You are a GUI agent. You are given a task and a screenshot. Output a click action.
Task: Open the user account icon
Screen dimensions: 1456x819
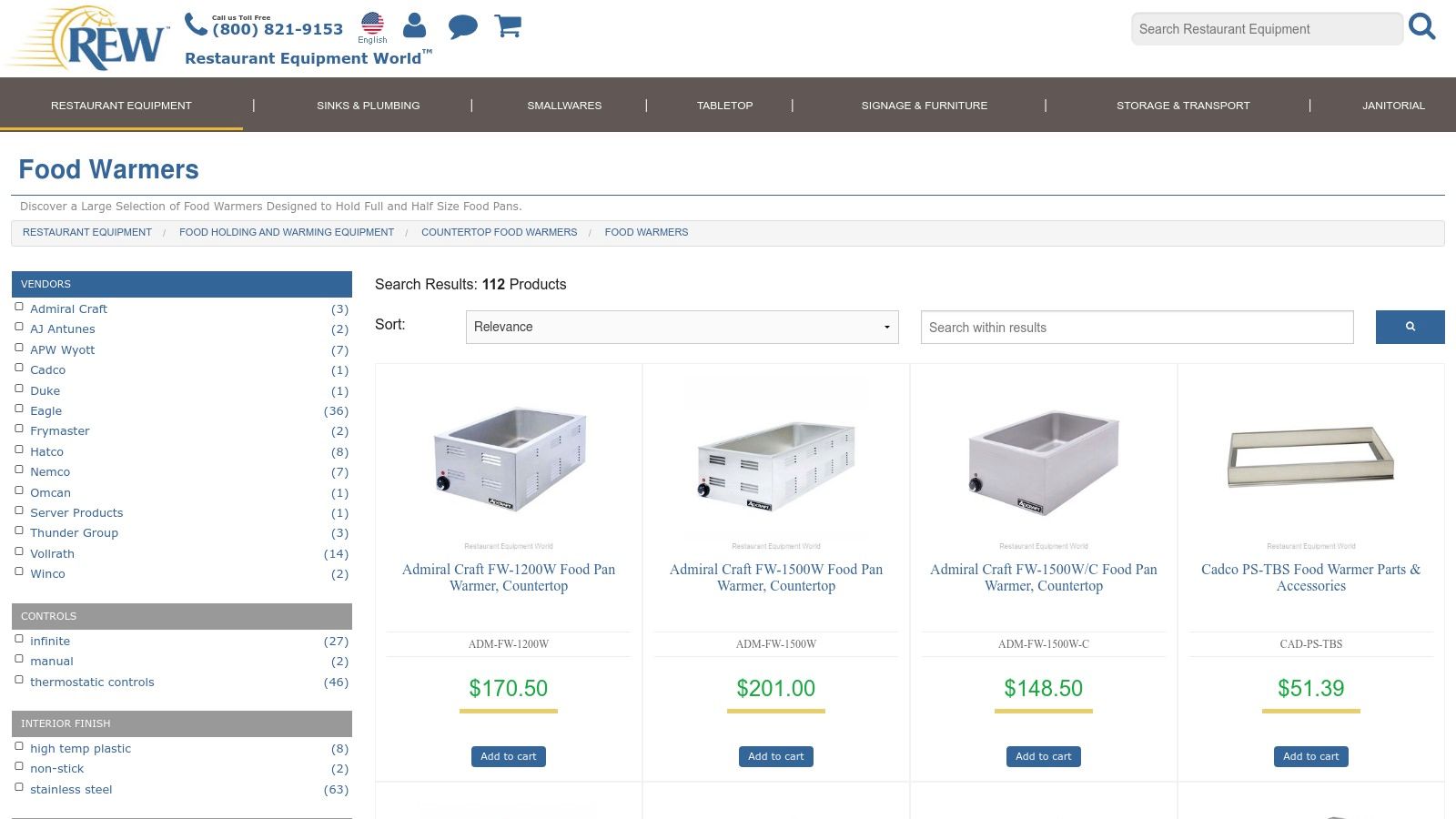click(x=414, y=25)
